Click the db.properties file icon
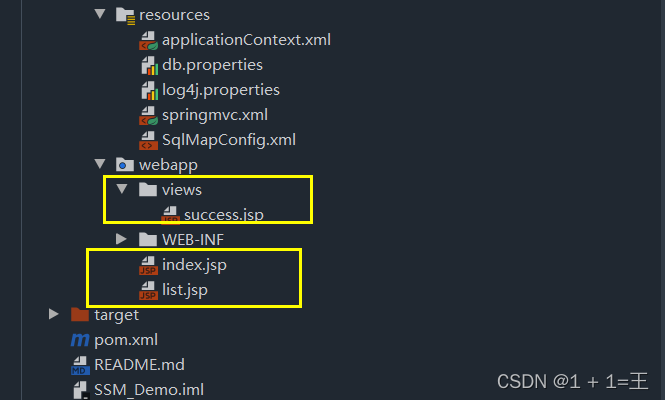This screenshot has height=400, width=665. 148,66
